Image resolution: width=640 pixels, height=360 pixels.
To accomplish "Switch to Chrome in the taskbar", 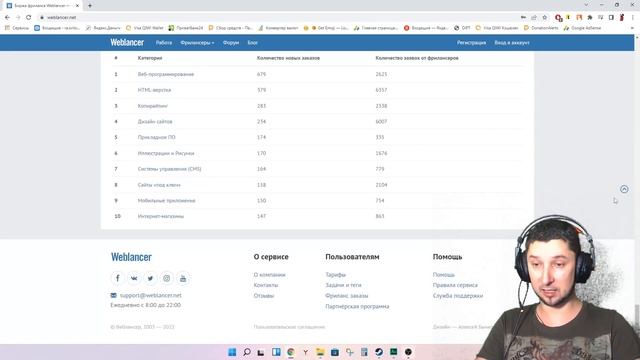I will pyautogui.click(x=291, y=352).
